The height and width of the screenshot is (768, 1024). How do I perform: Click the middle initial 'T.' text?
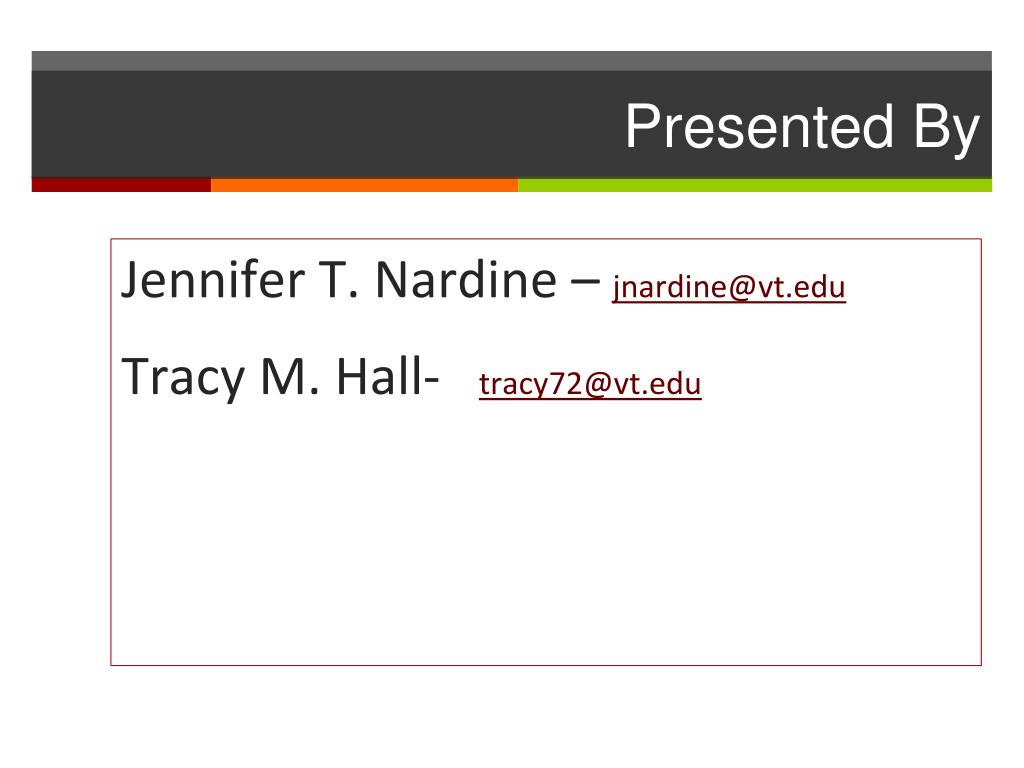point(338,280)
